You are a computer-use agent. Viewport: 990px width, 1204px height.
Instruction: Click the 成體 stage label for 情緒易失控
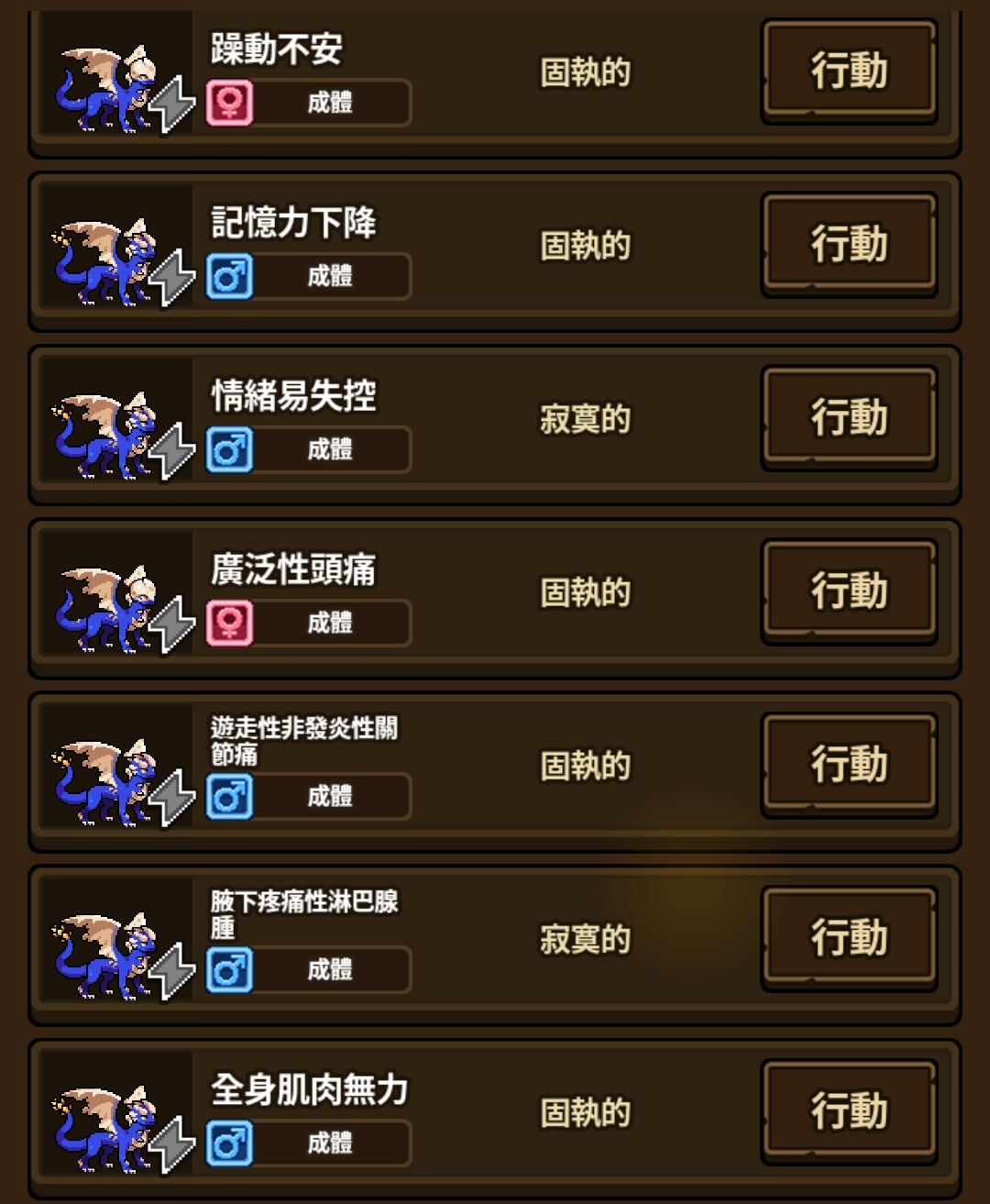click(x=330, y=449)
